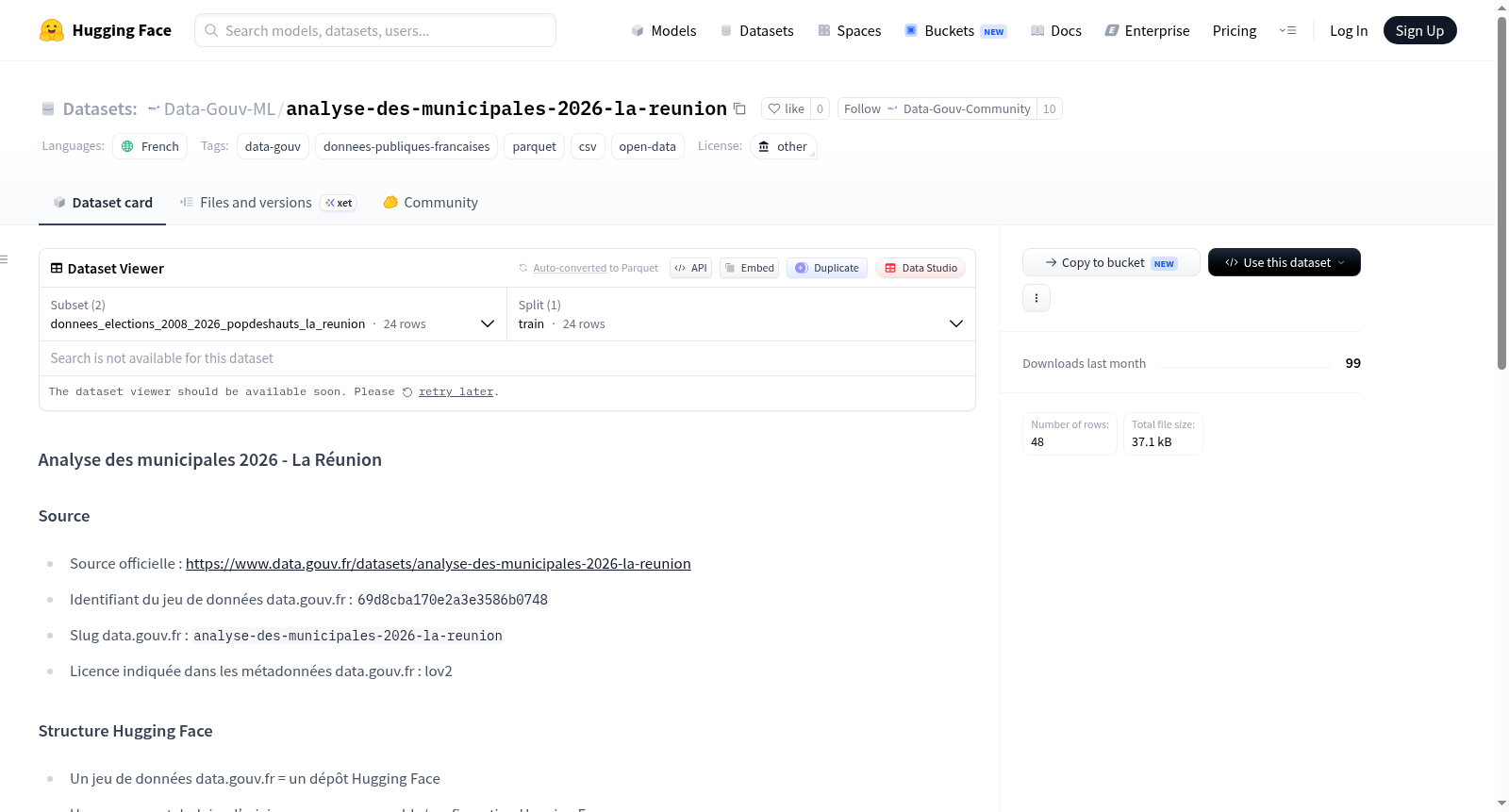The width and height of the screenshot is (1509, 812).
Task: Select the parquet tag
Action: click(x=534, y=146)
